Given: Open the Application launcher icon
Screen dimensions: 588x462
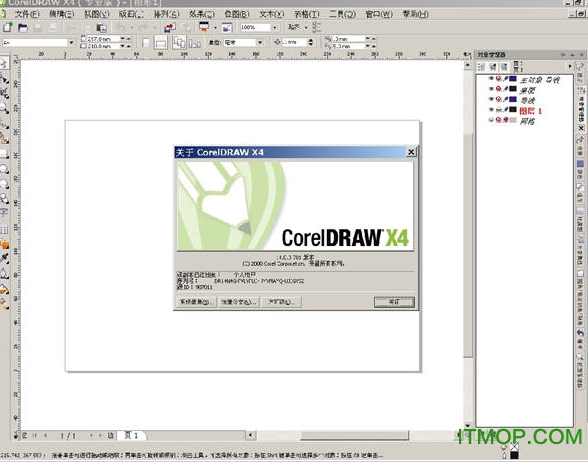Looking at the screenshot, I should [x=204, y=27].
